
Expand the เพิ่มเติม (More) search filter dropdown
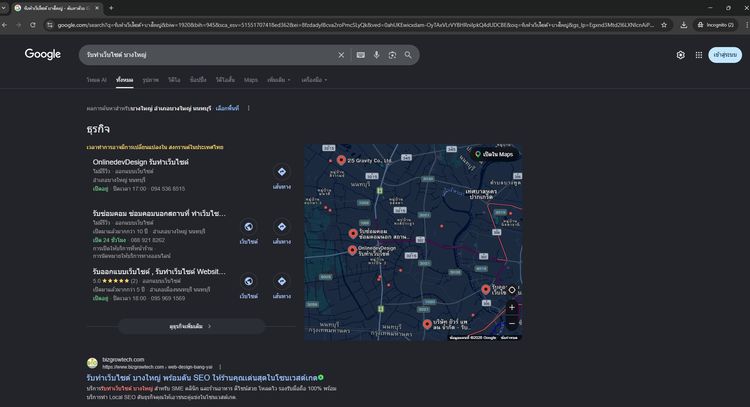(x=279, y=80)
